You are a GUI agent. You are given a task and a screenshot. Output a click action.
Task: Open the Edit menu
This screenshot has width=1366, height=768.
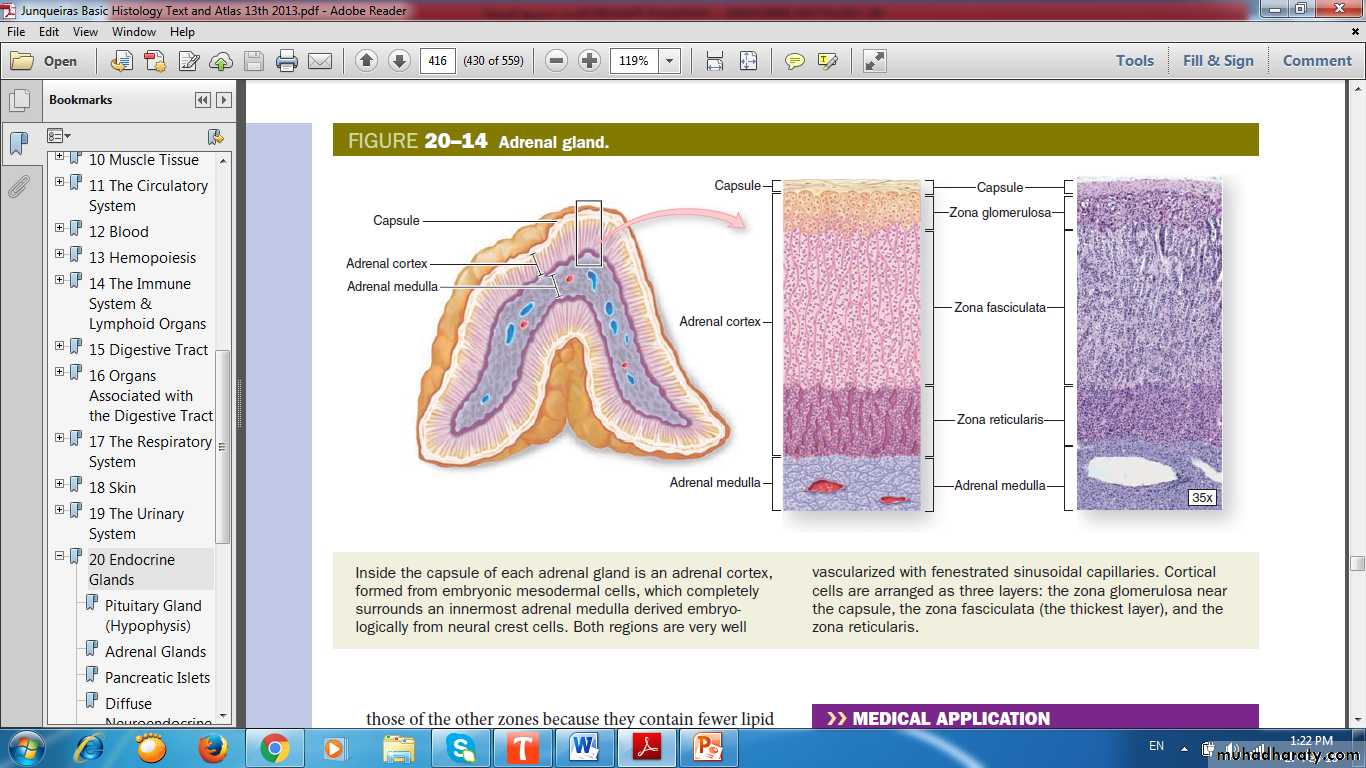point(49,32)
